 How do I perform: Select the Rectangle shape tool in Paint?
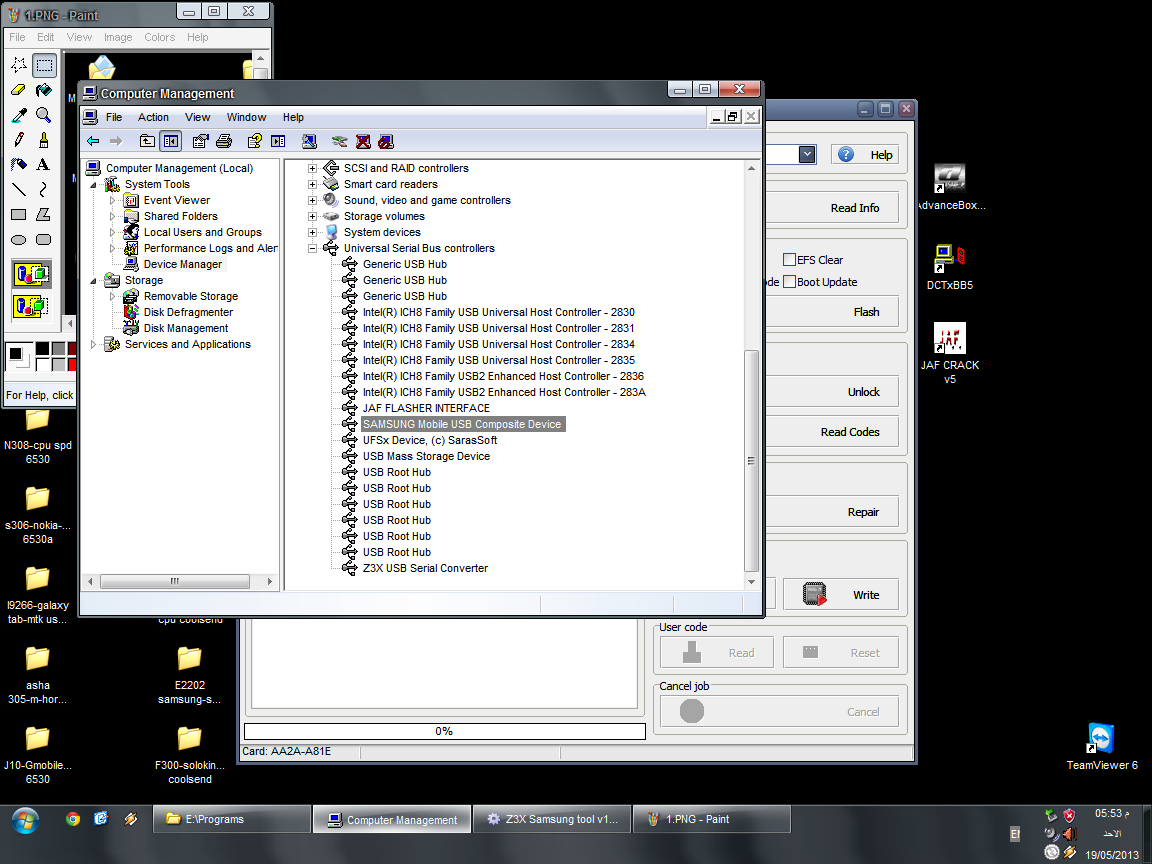click(x=19, y=215)
